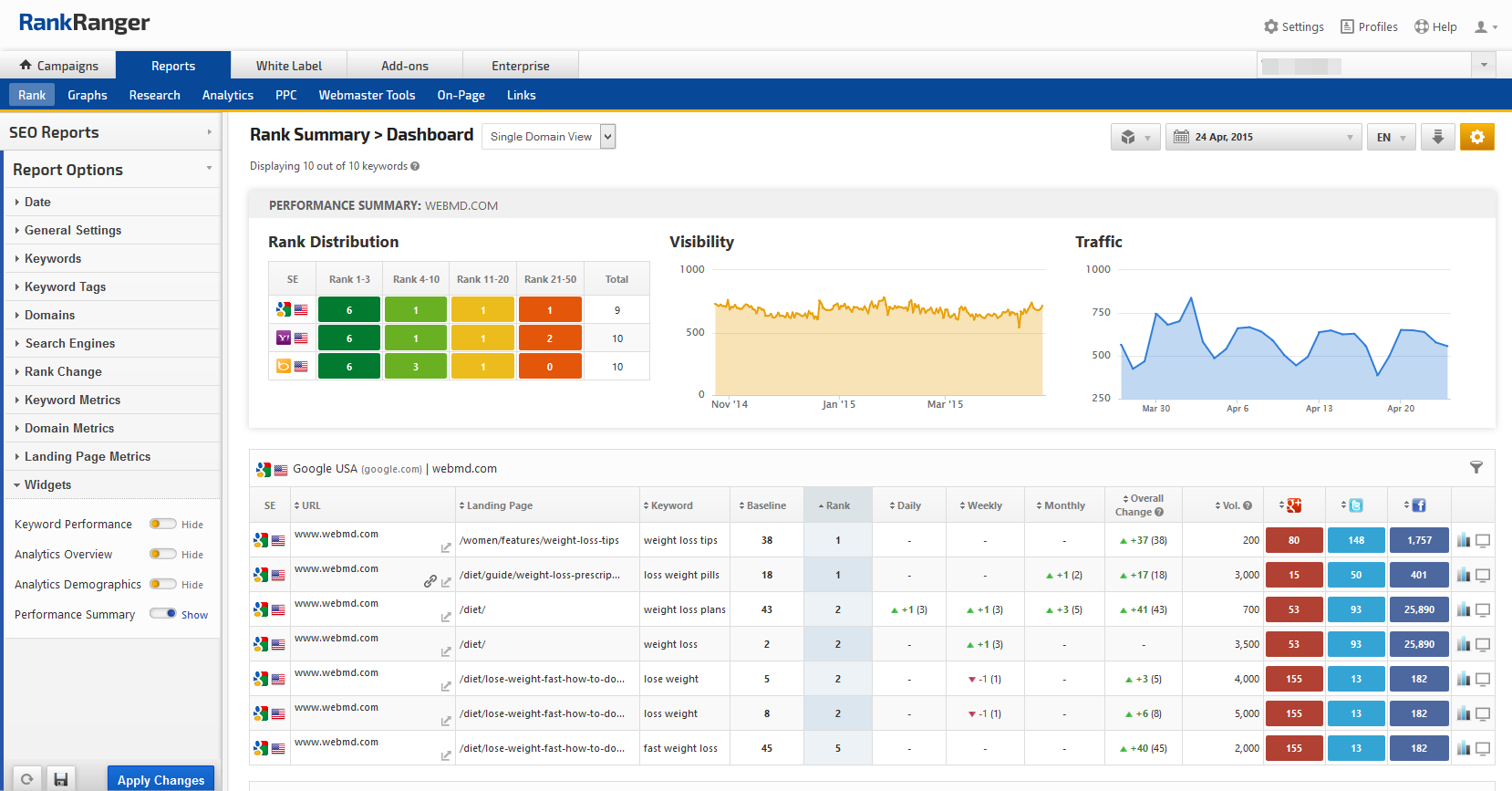The image size is (1512, 791).
Task: Open the Webmaster Tools menu item
Action: pos(367,95)
